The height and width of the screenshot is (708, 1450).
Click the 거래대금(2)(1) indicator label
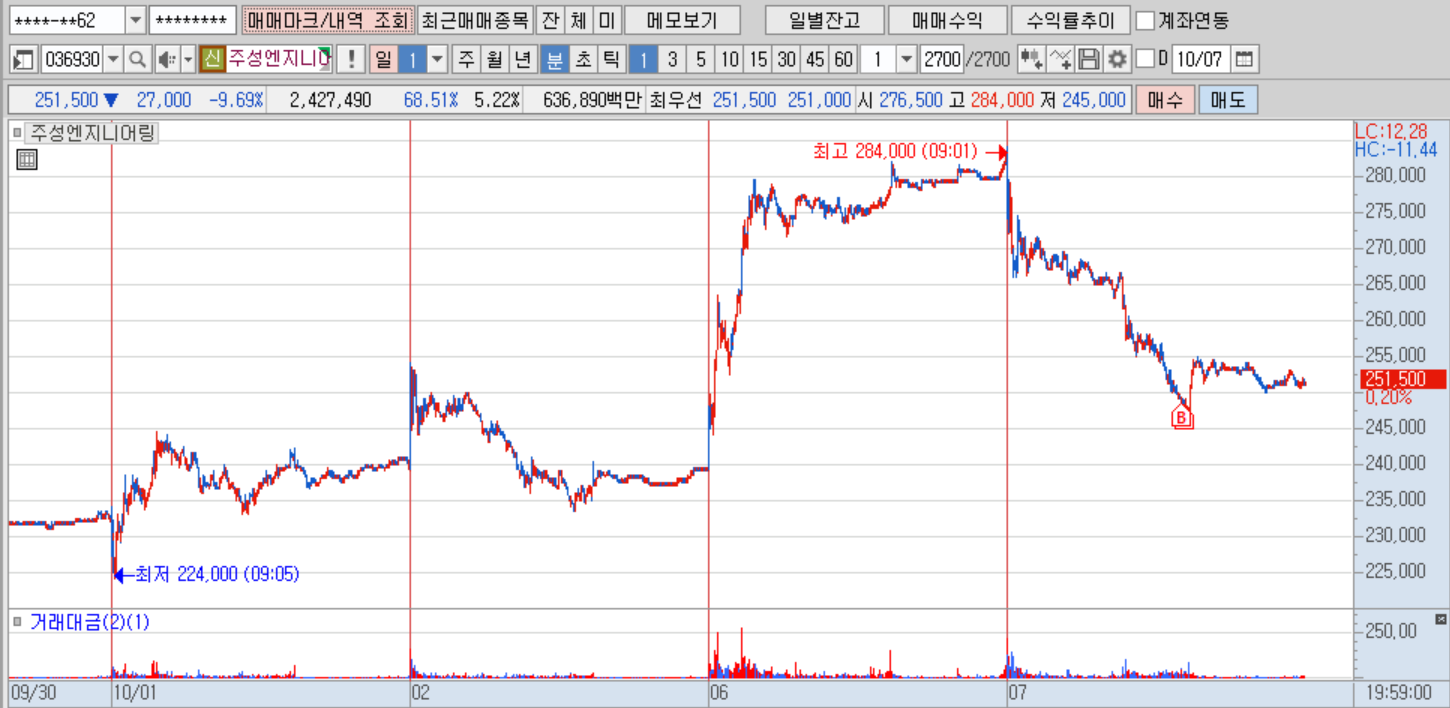pyautogui.click(x=90, y=622)
